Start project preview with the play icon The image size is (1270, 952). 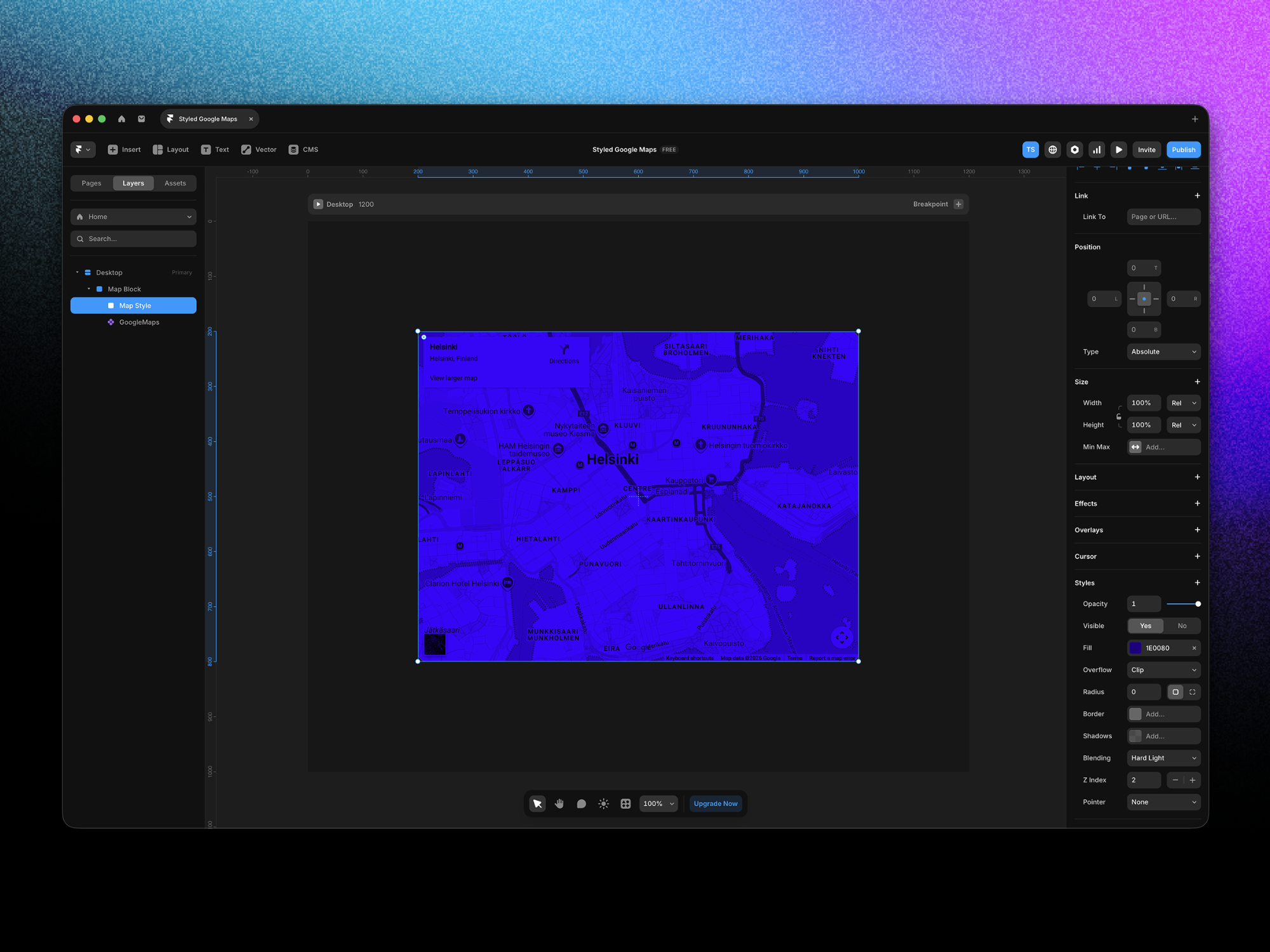tap(1118, 149)
